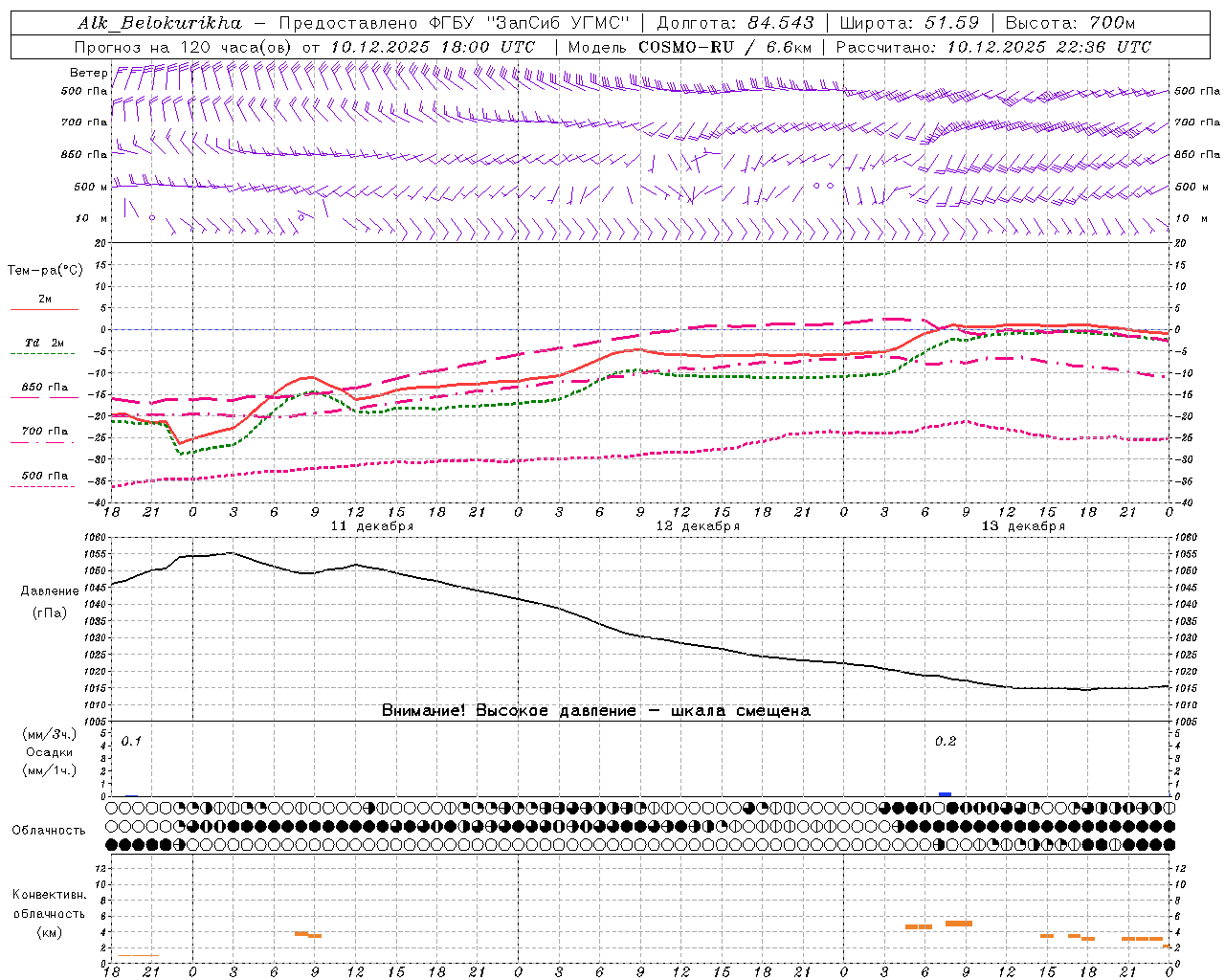Click the (мм/3ч.) precipitation unit label
The image size is (1225, 980).
pos(49,734)
